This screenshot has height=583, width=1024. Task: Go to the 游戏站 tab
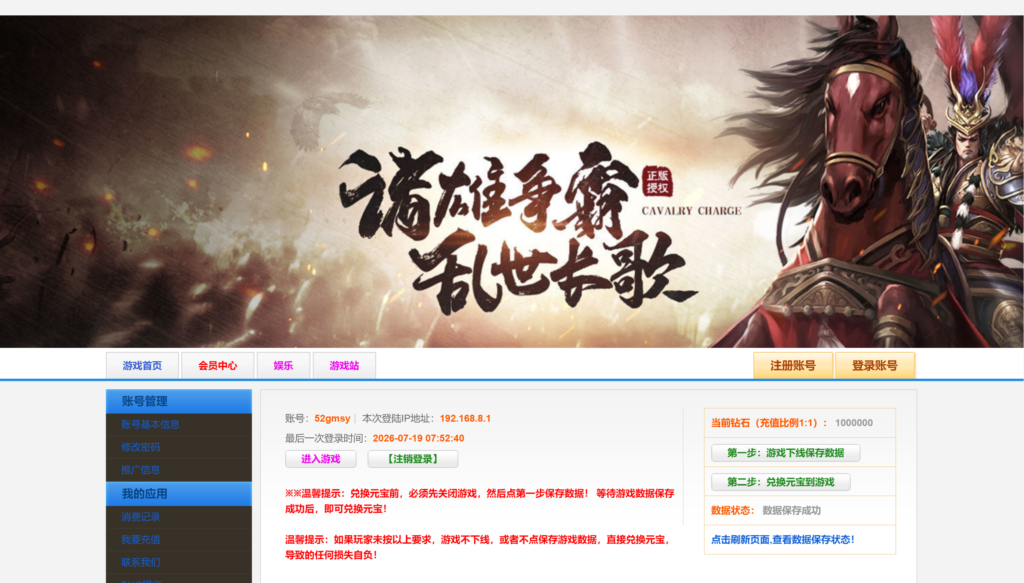[x=344, y=366]
